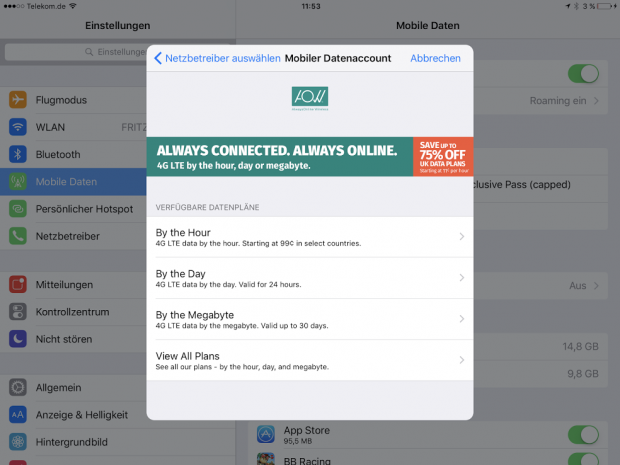Tap the Anzeige & Helligkeit icon
620x465 pixels.
coord(18,414)
